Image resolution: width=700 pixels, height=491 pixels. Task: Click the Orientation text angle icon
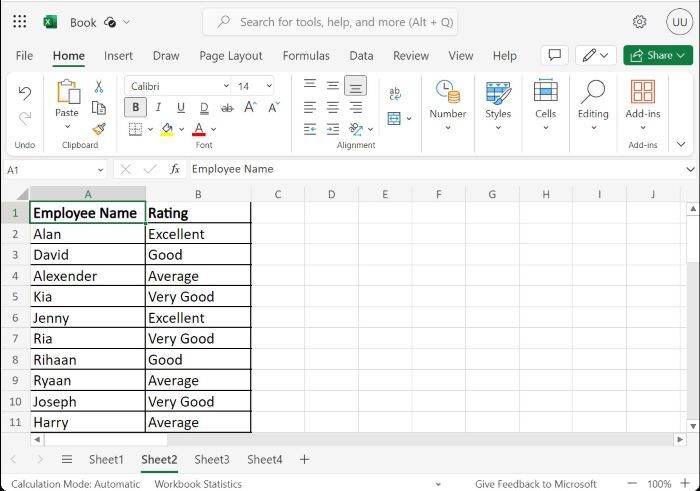[356, 129]
